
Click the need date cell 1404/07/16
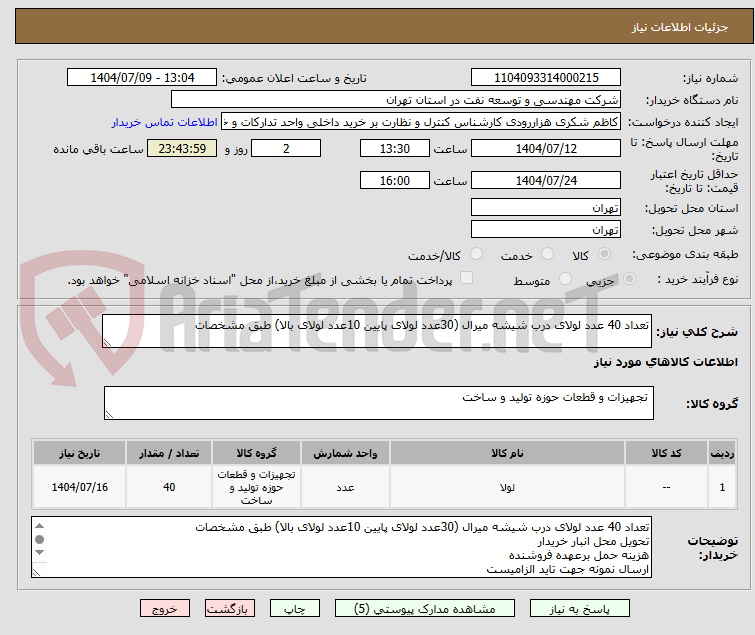tap(79, 487)
